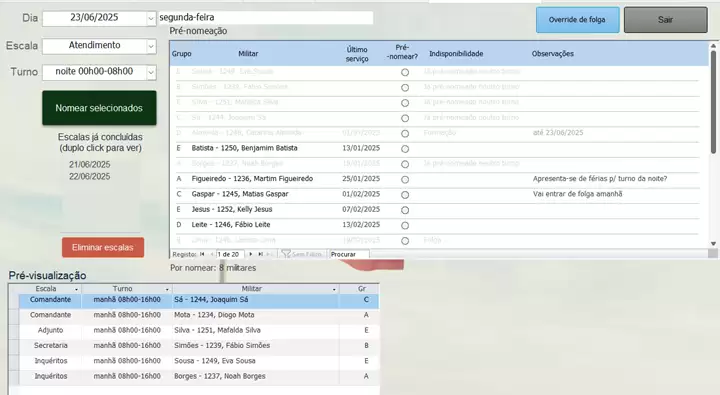The image size is (720, 395).
Task: Click the Sem Filtro filter icon
Action: coord(286,254)
